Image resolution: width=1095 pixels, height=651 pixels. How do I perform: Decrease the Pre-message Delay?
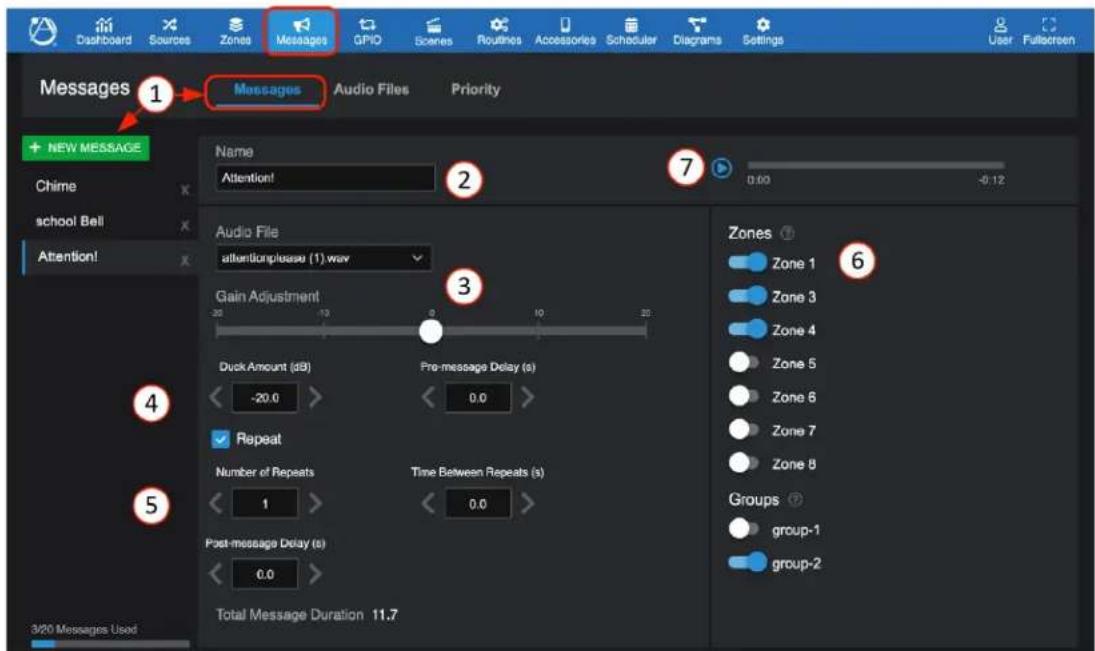[428, 397]
